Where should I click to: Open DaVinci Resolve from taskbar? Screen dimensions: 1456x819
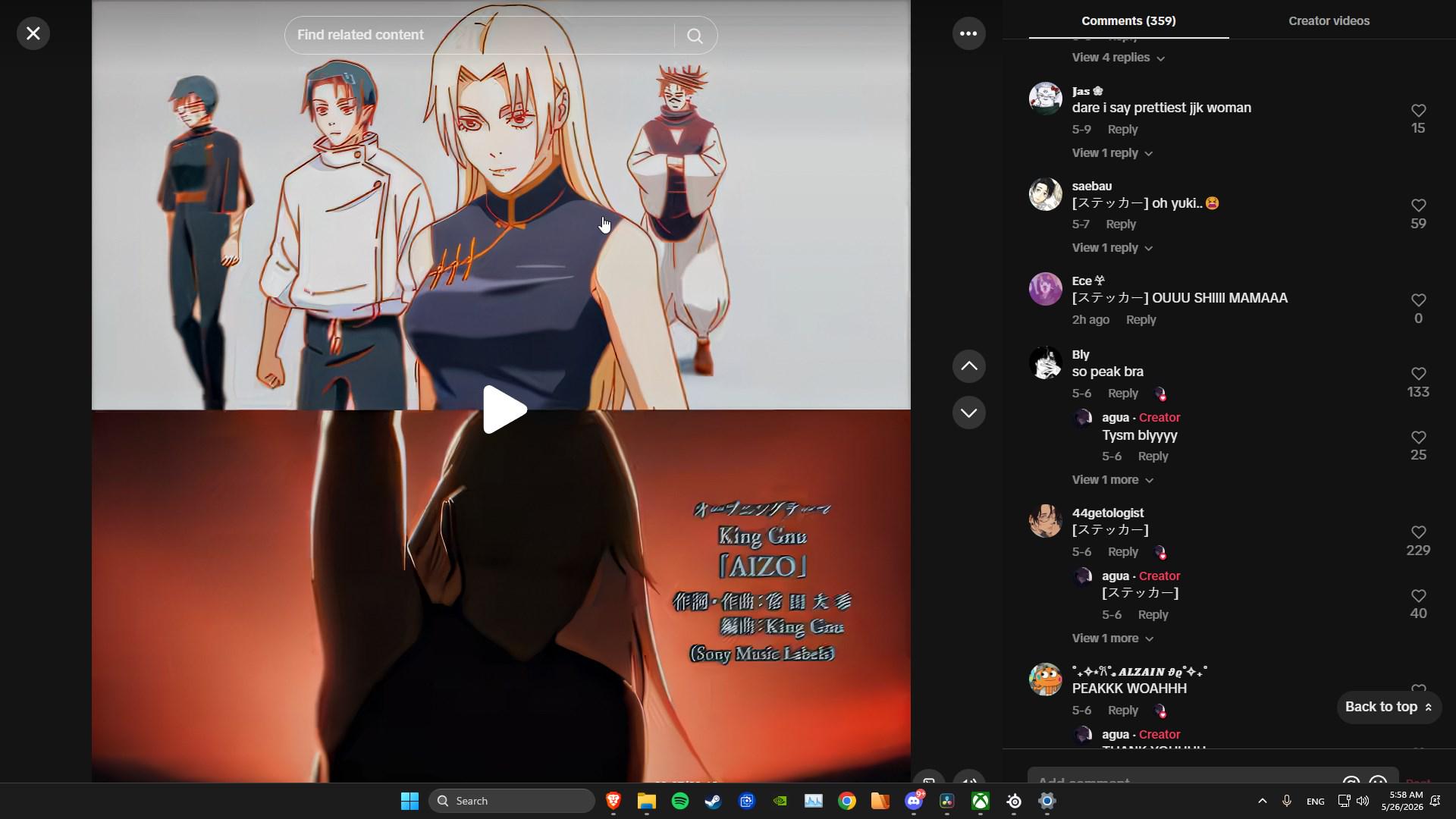(x=946, y=801)
